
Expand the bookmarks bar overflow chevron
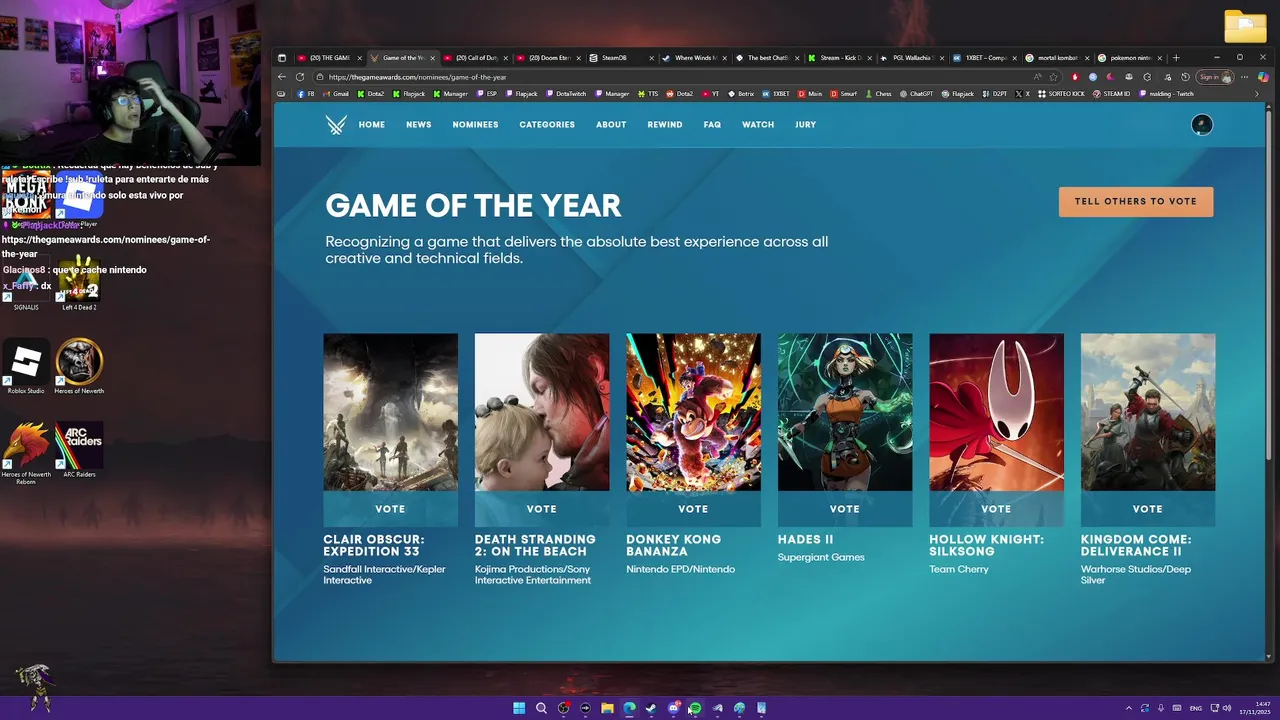point(1257,94)
